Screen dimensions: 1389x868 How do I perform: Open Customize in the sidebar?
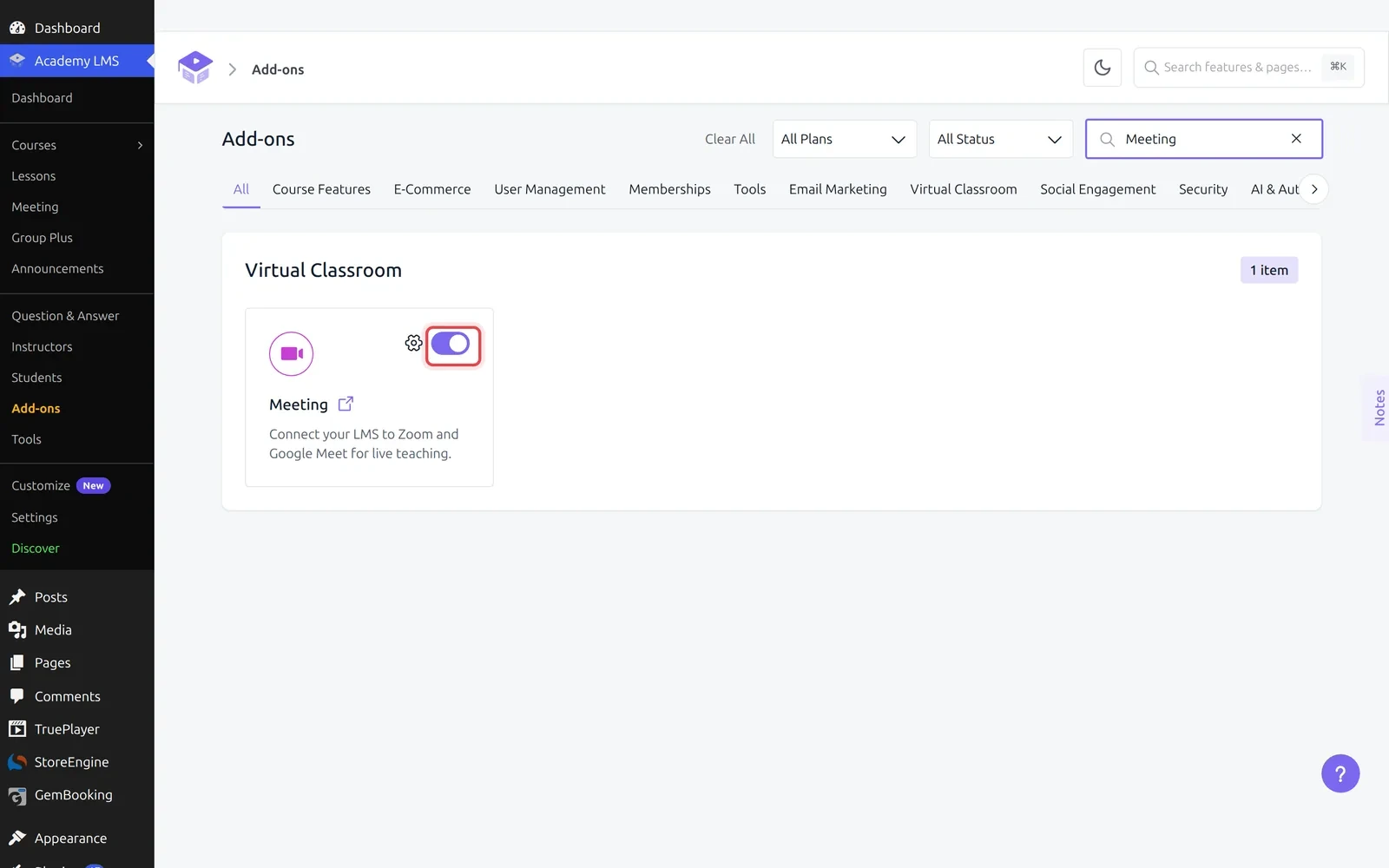pos(41,486)
